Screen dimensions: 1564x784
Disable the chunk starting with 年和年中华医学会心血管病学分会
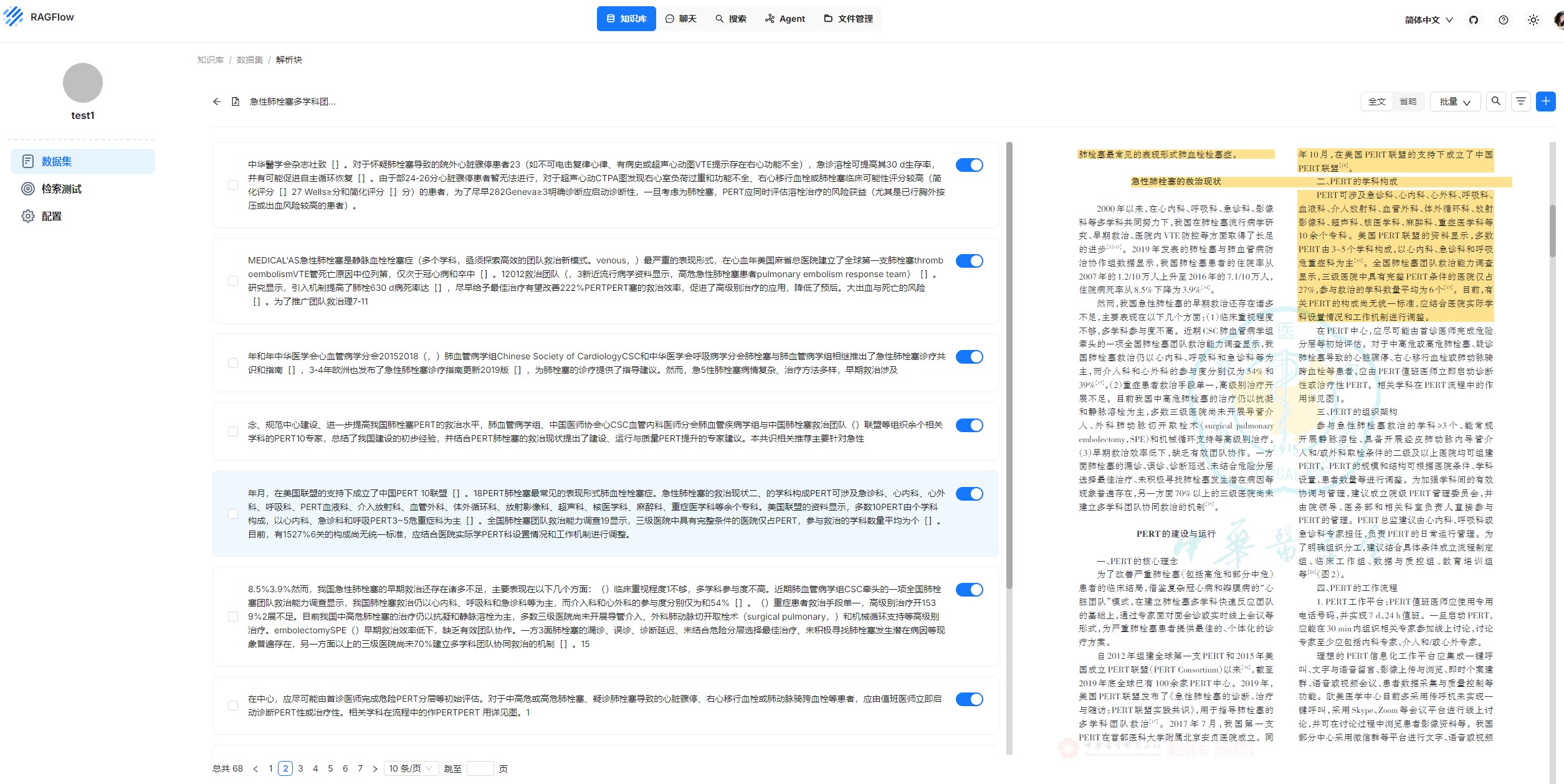[969, 357]
